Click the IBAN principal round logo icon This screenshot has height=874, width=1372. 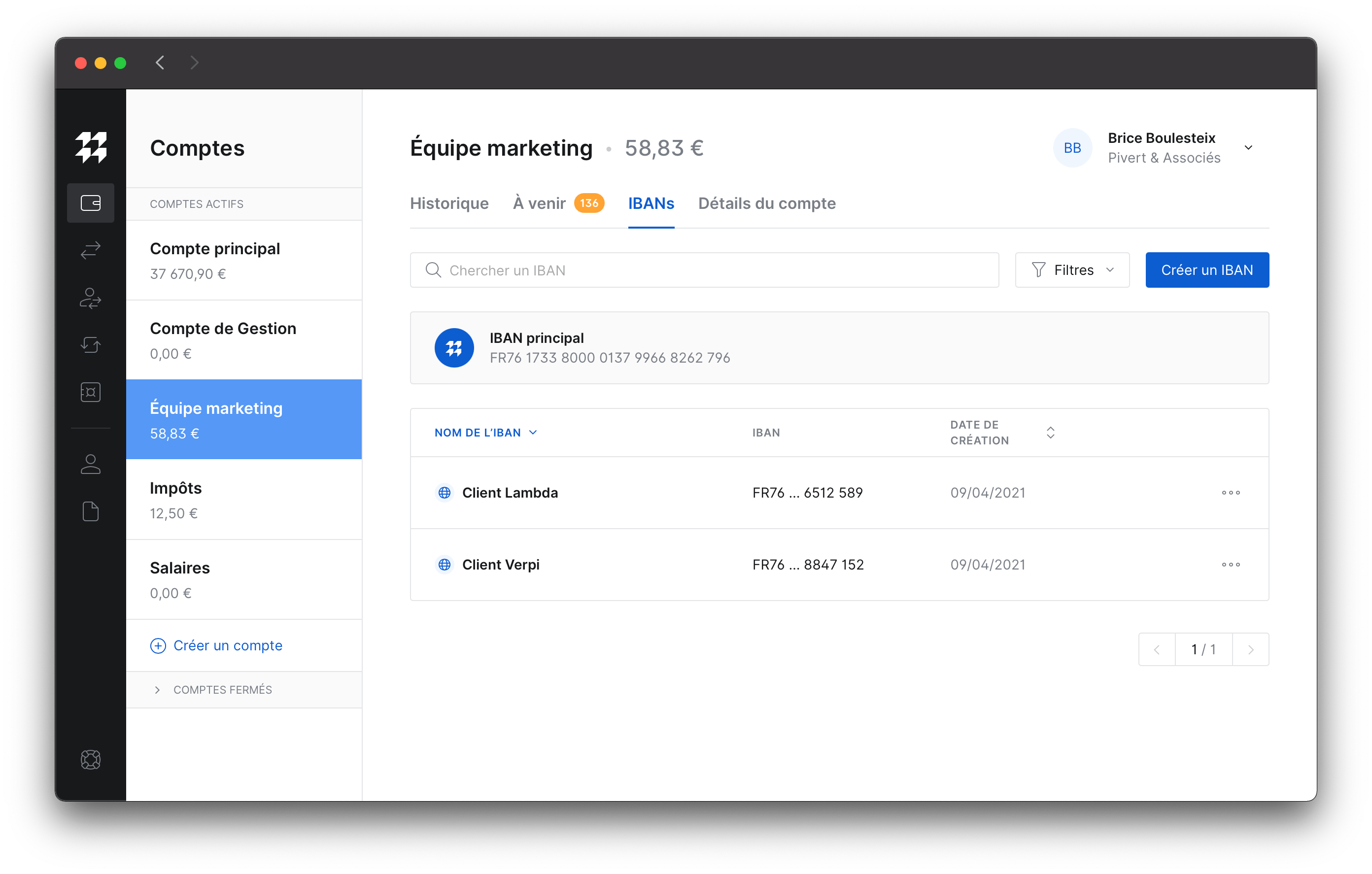pyautogui.click(x=454, y=347)
